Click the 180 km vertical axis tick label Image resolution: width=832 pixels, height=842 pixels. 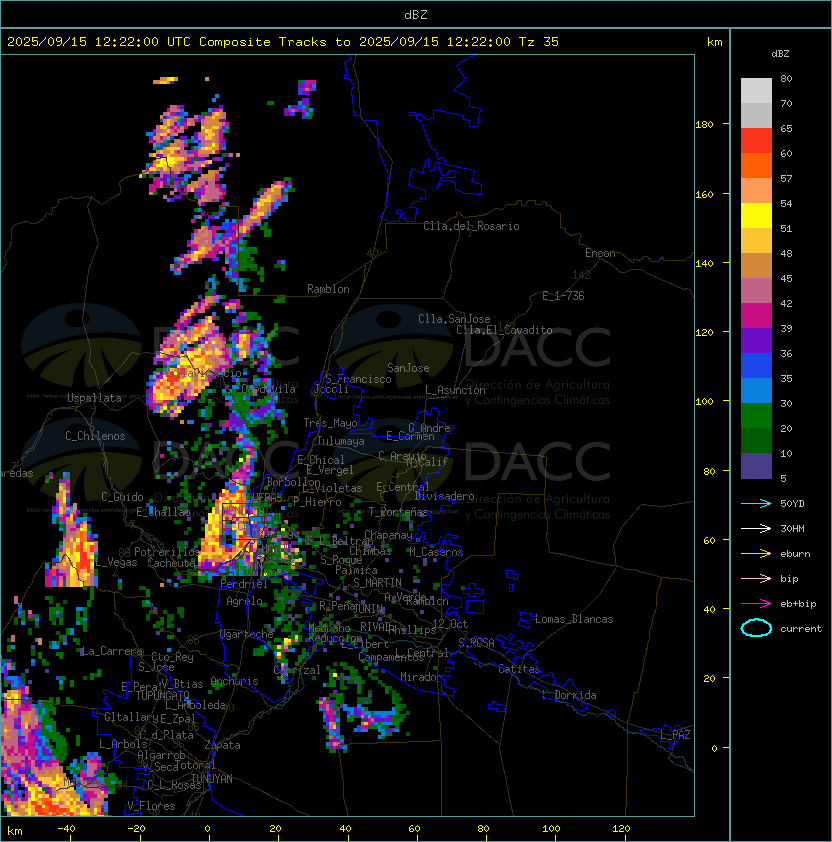click(x=704, y=124)
